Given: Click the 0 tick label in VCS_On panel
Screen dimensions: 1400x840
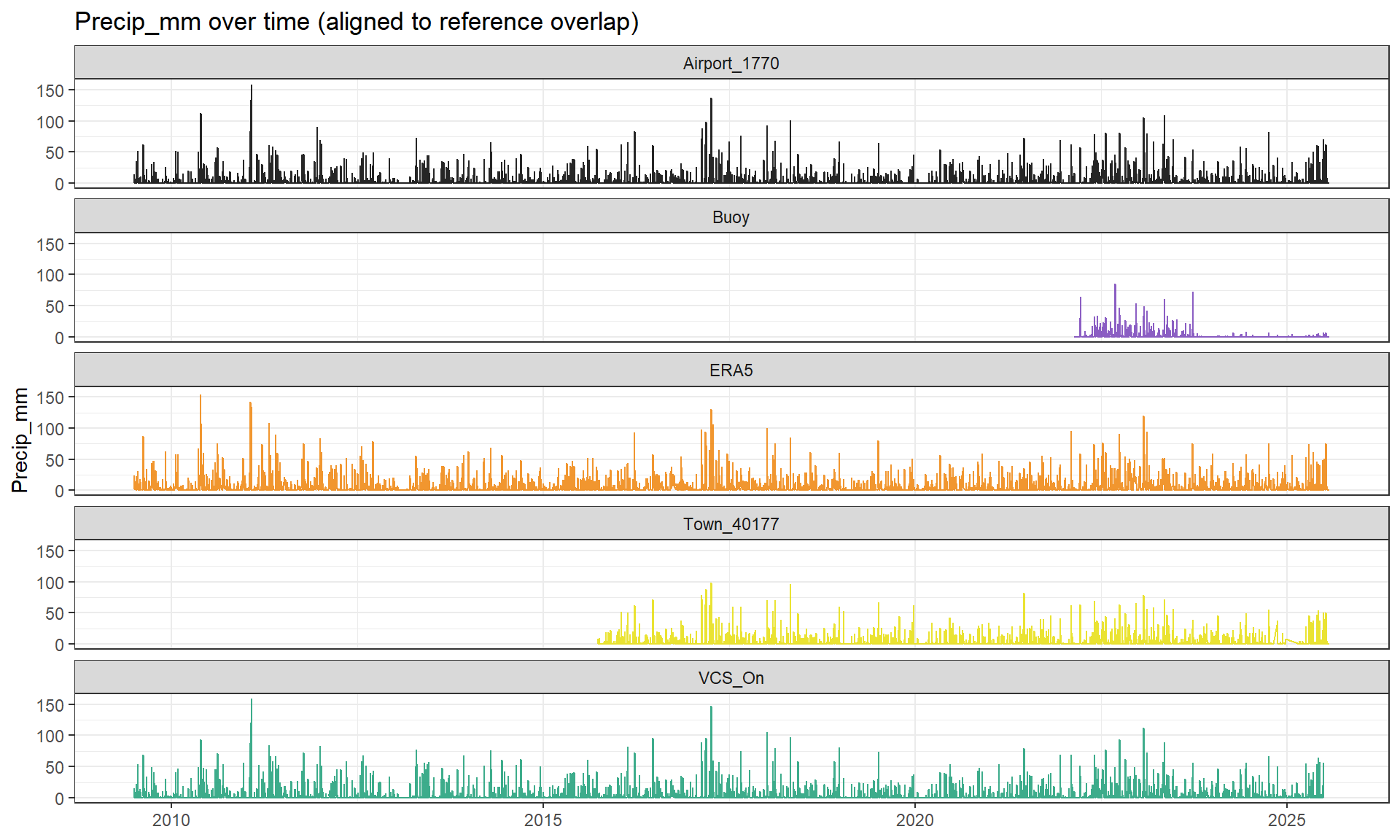Looking at the screenshot, I should pos(59,798).
